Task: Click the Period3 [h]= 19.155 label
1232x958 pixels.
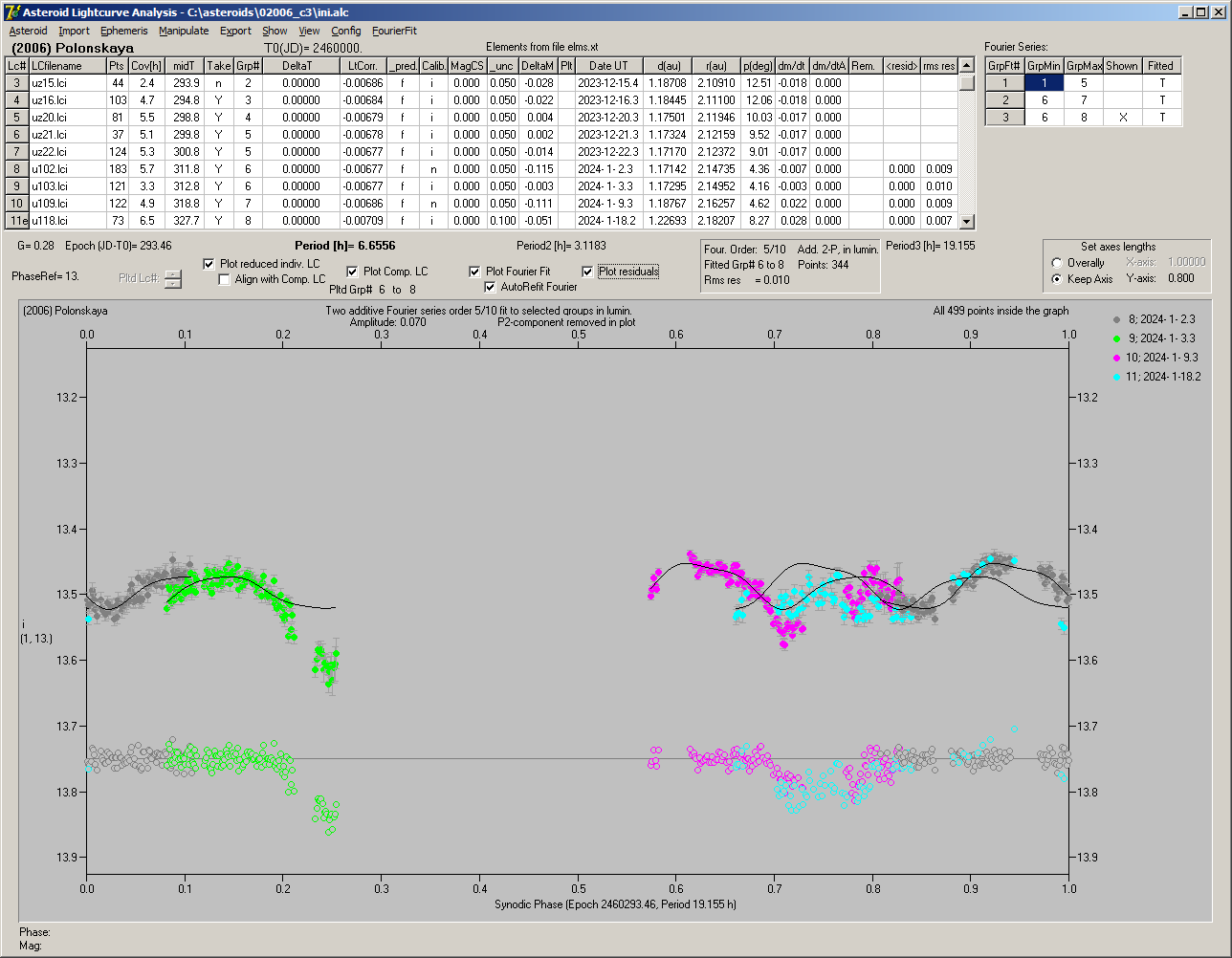Action: 931,246
